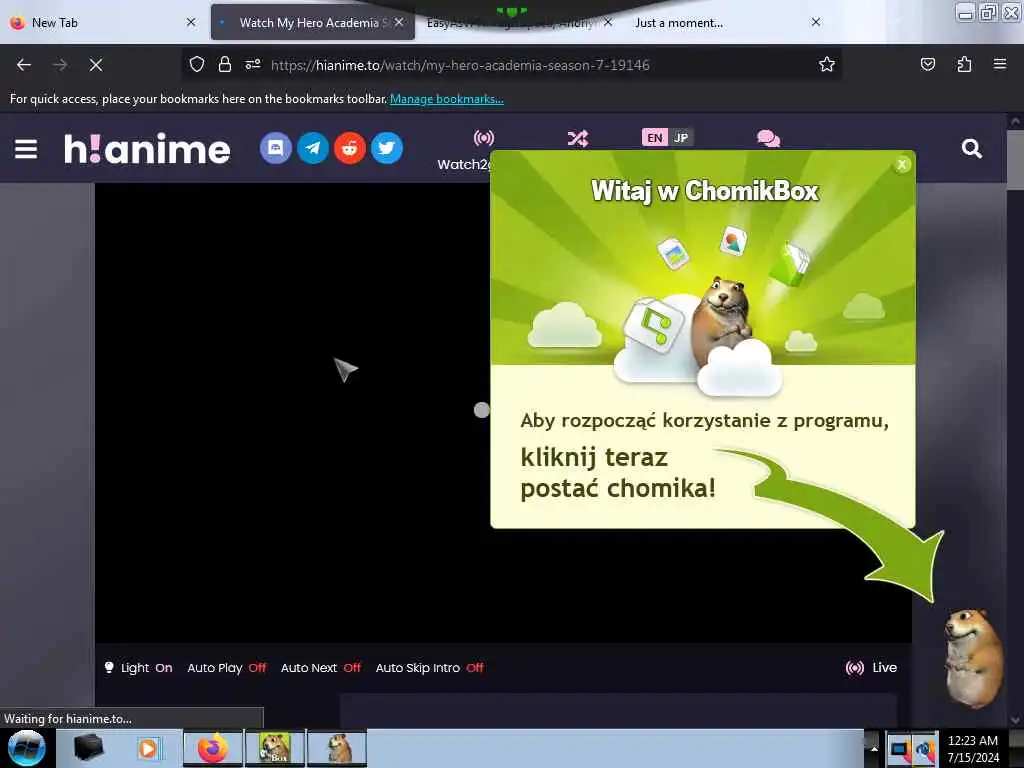
Task: Click the black video player area
Action: click(292, 413)
